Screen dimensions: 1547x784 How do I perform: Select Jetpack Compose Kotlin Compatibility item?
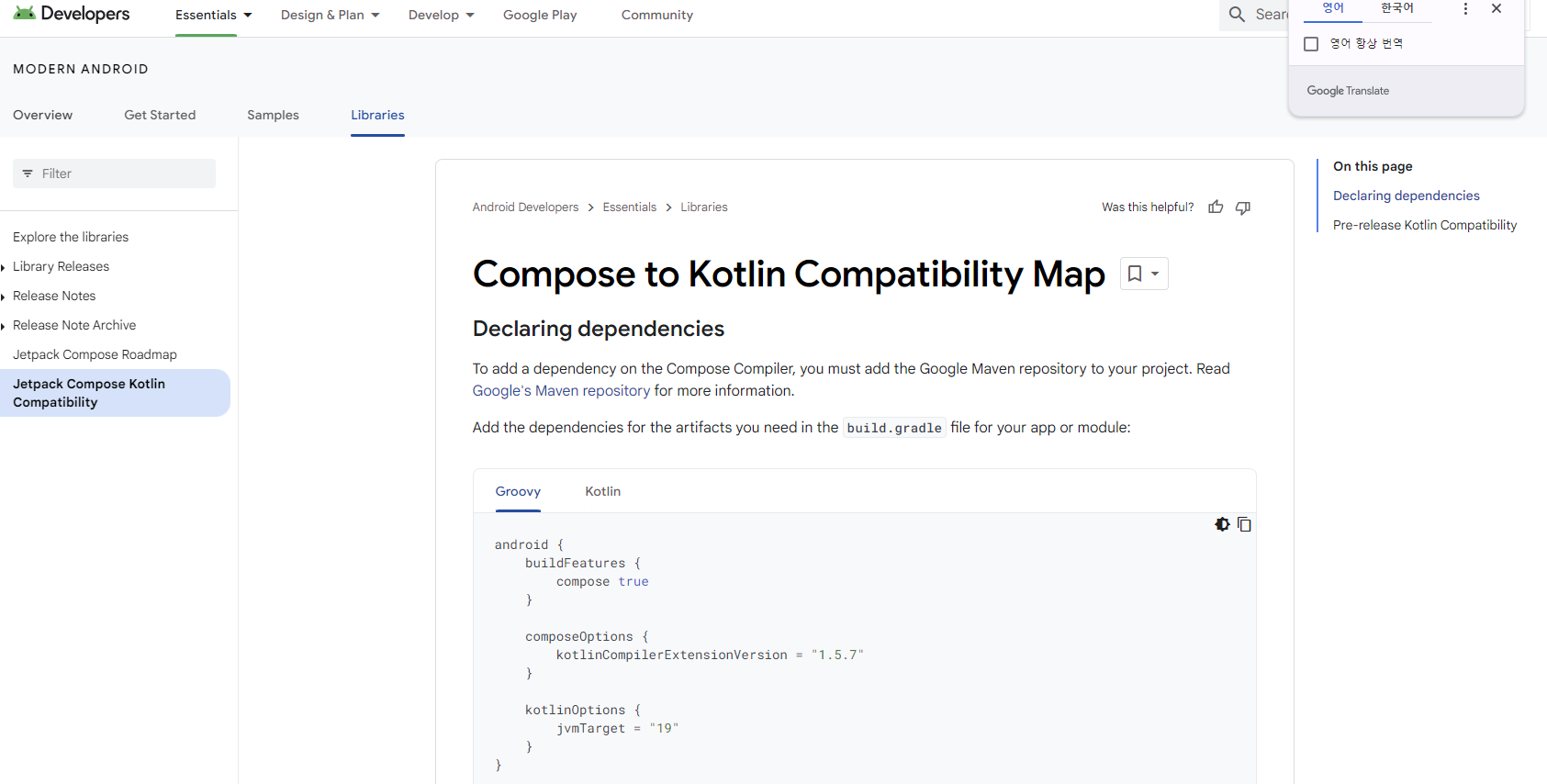[115, 393]
